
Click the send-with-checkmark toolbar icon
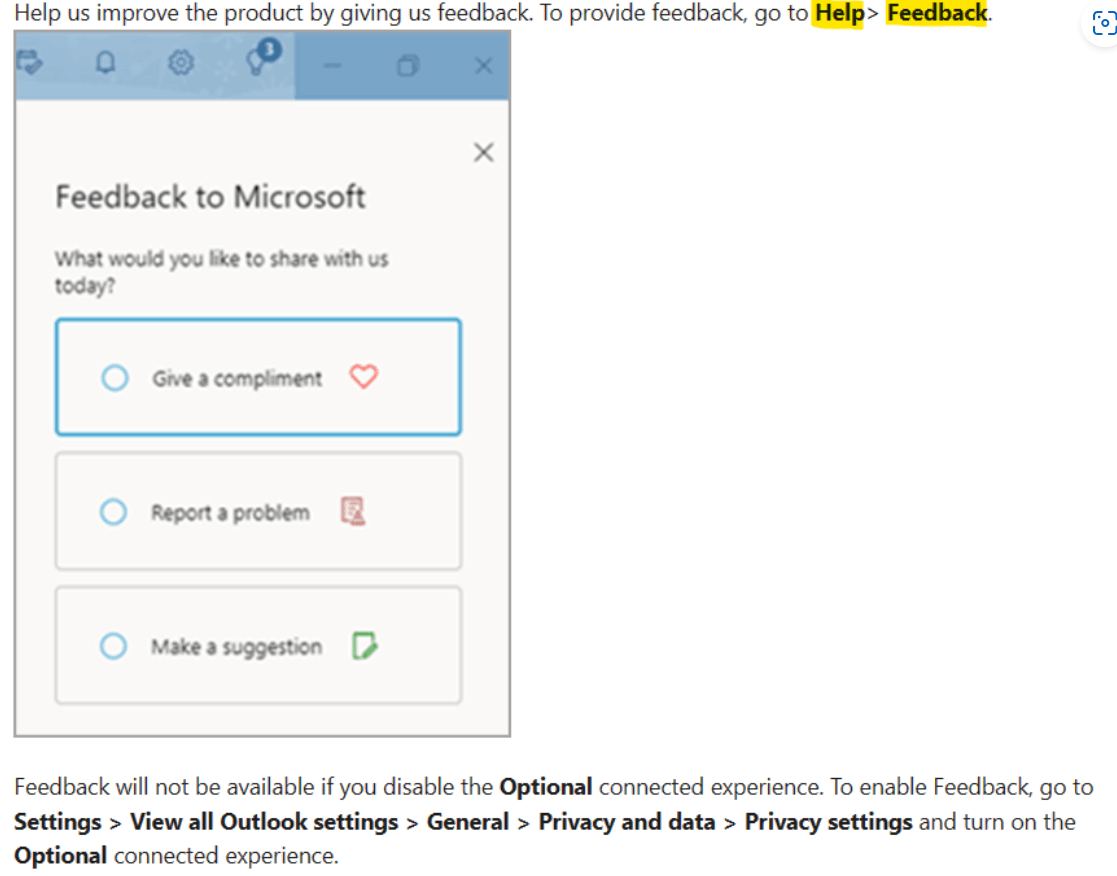[x=30, y=62]
